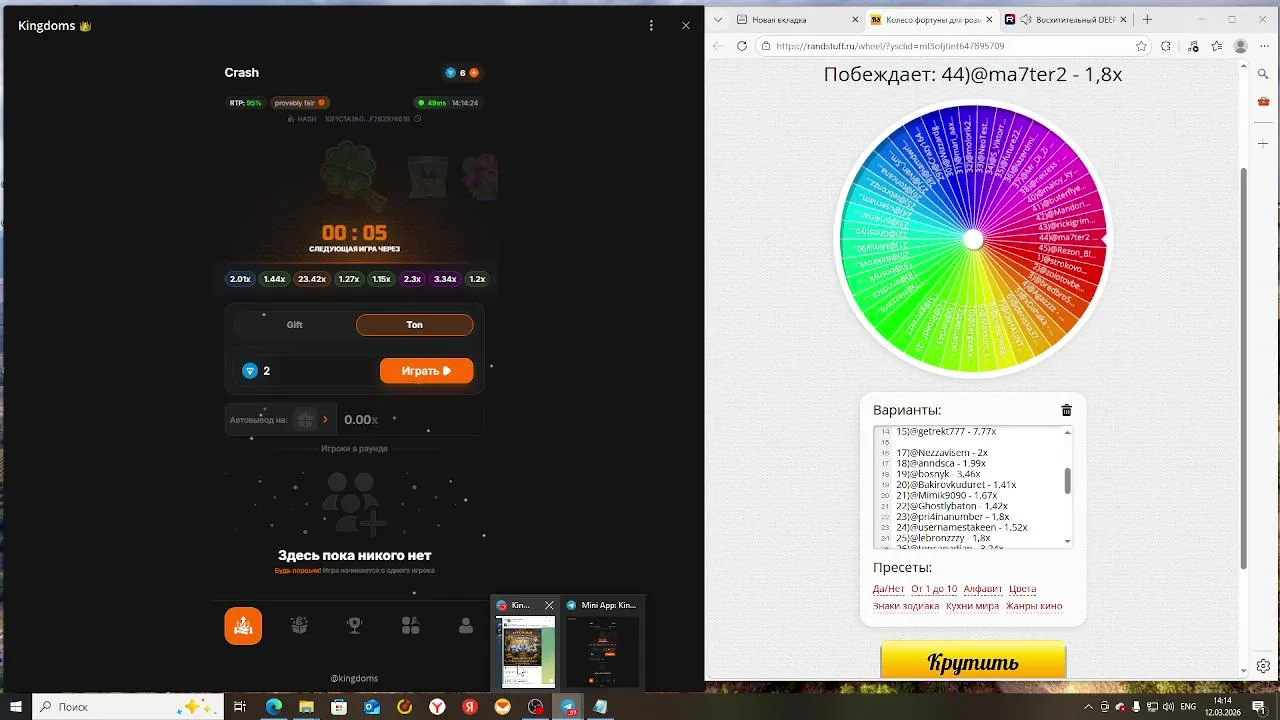The image size is (1280, 720).
Task: Show hidden system tray icons
Action: pos(1088,706)
